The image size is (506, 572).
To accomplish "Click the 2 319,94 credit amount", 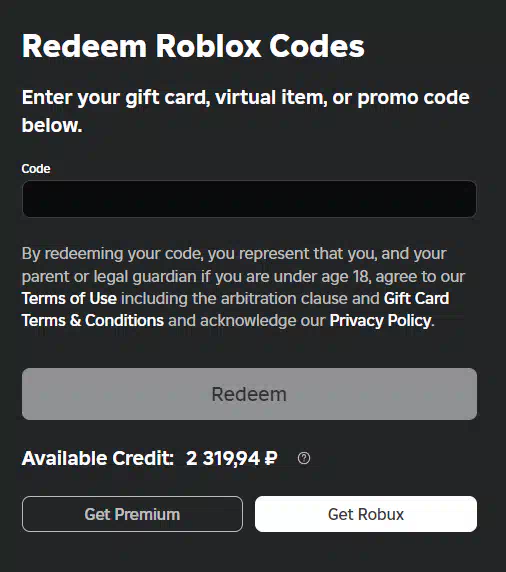I will pos(223,458).
